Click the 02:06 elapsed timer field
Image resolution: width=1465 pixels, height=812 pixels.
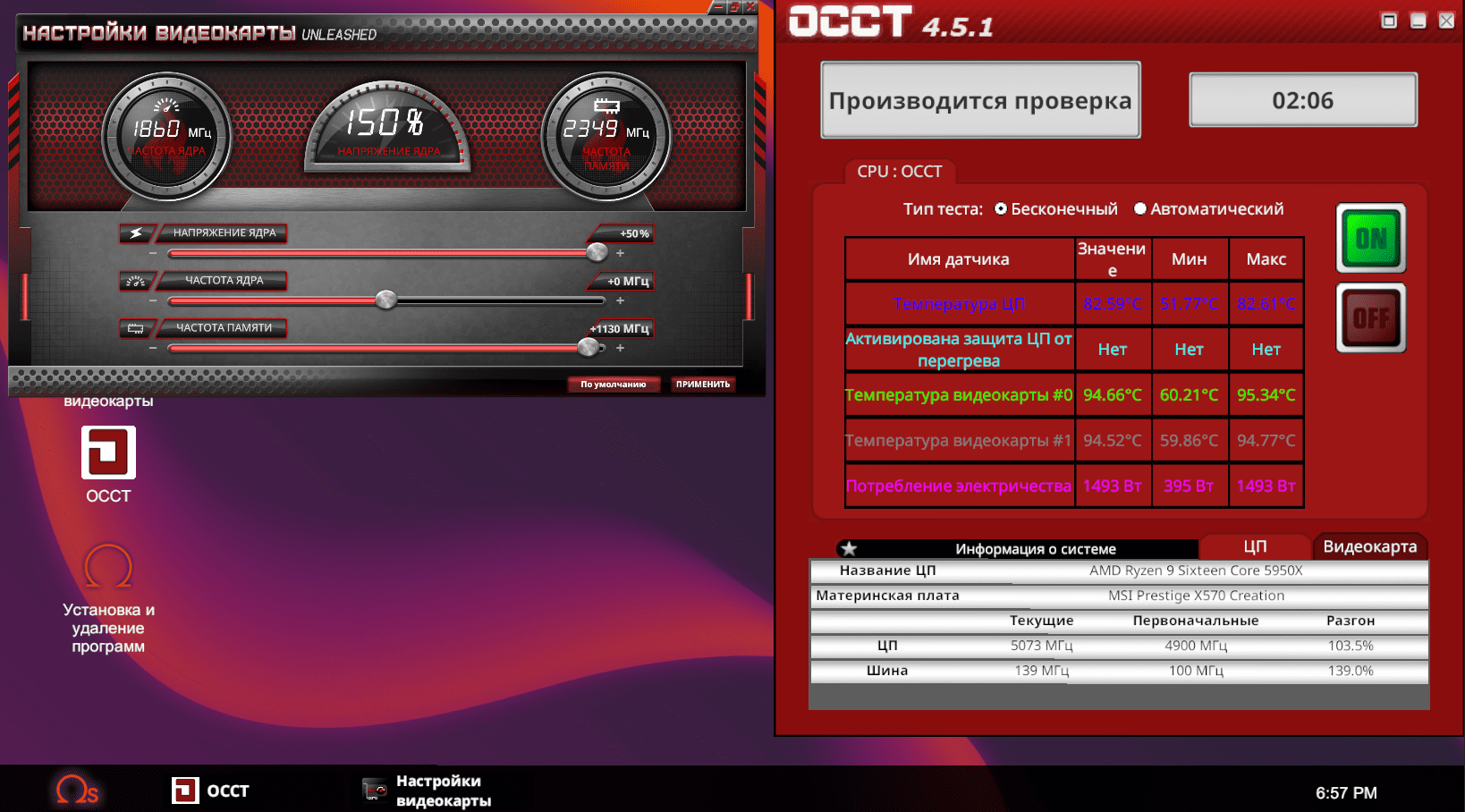(1303, 100)
